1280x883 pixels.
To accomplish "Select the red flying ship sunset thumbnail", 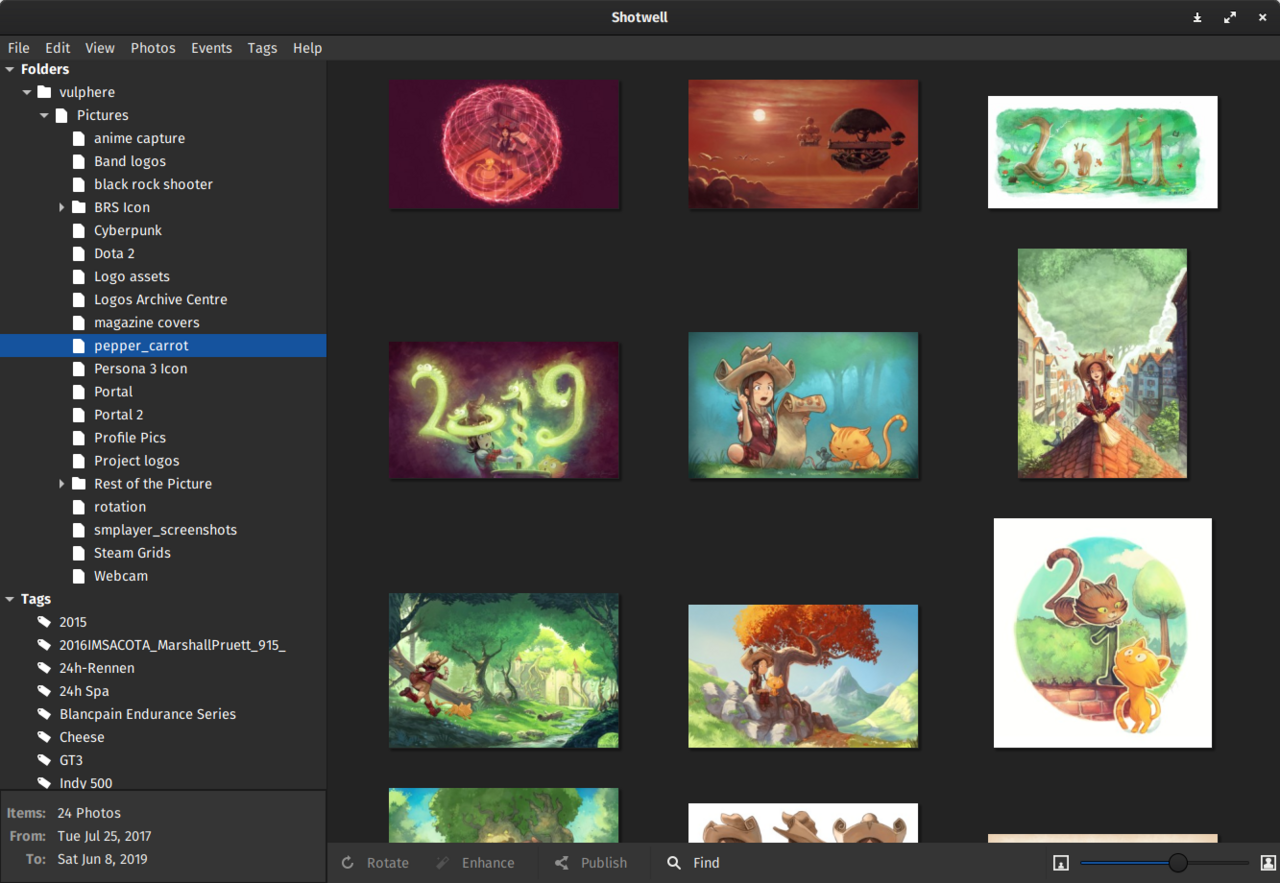I will 803,144.
